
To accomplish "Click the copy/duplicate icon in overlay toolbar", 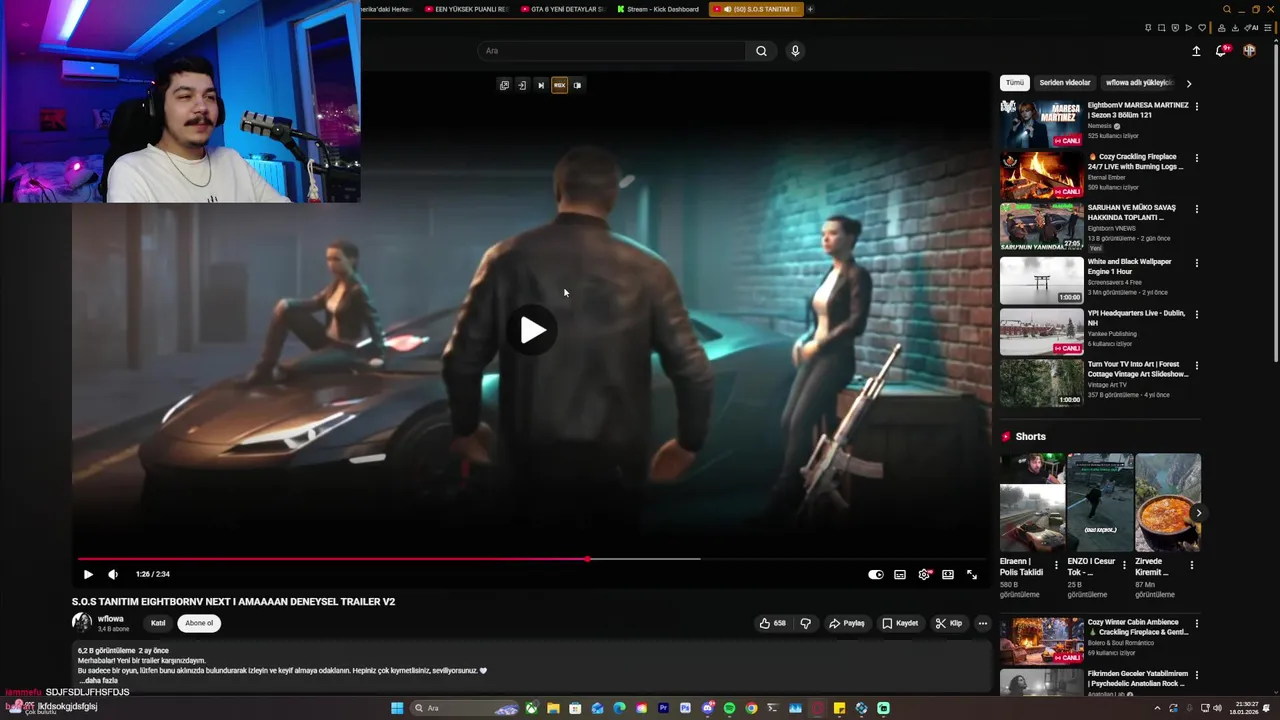I will pyautogui.click(x=504, y=85).
